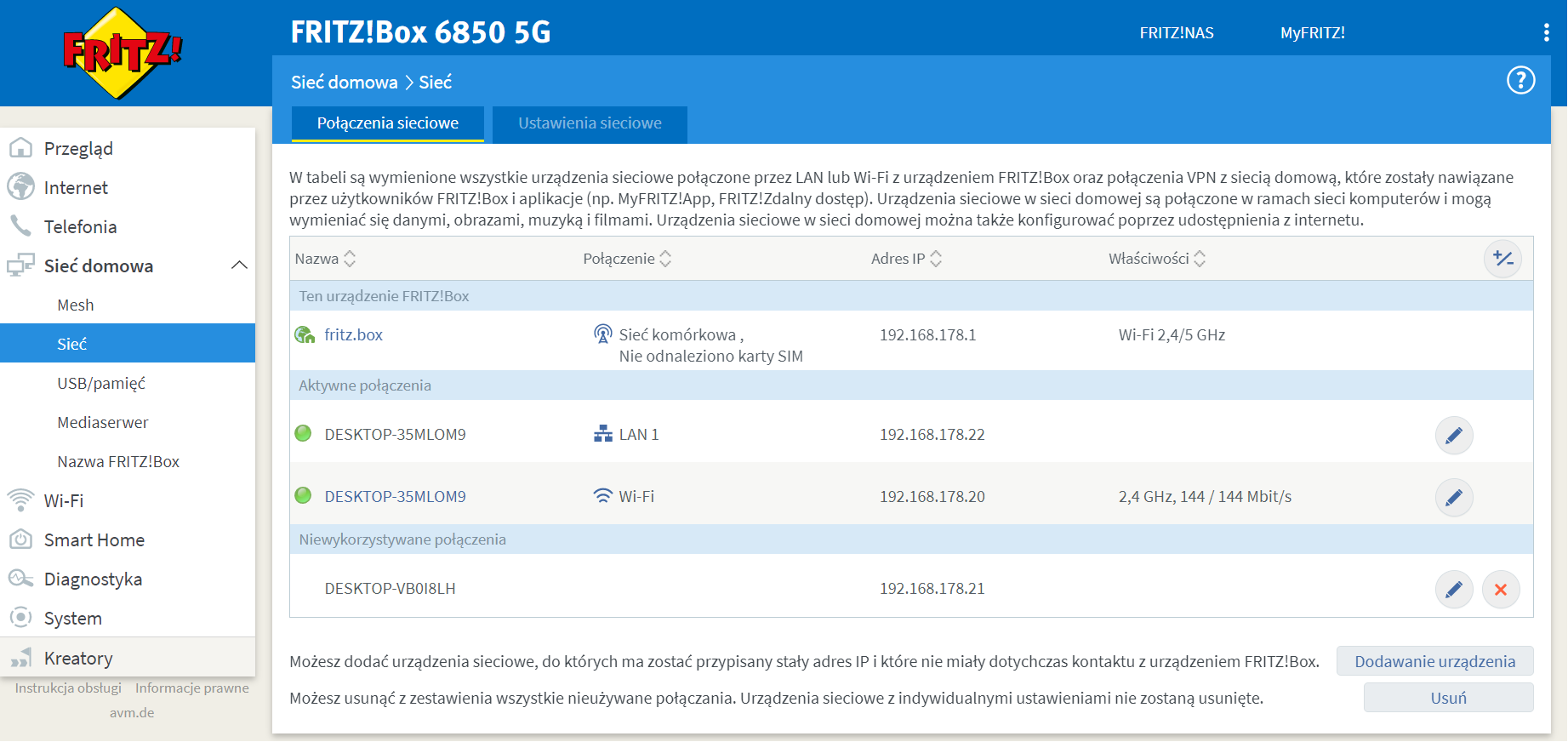Open Mesh in the sidebar
The height and width of the screenshot is (742, 1568).
76,305
